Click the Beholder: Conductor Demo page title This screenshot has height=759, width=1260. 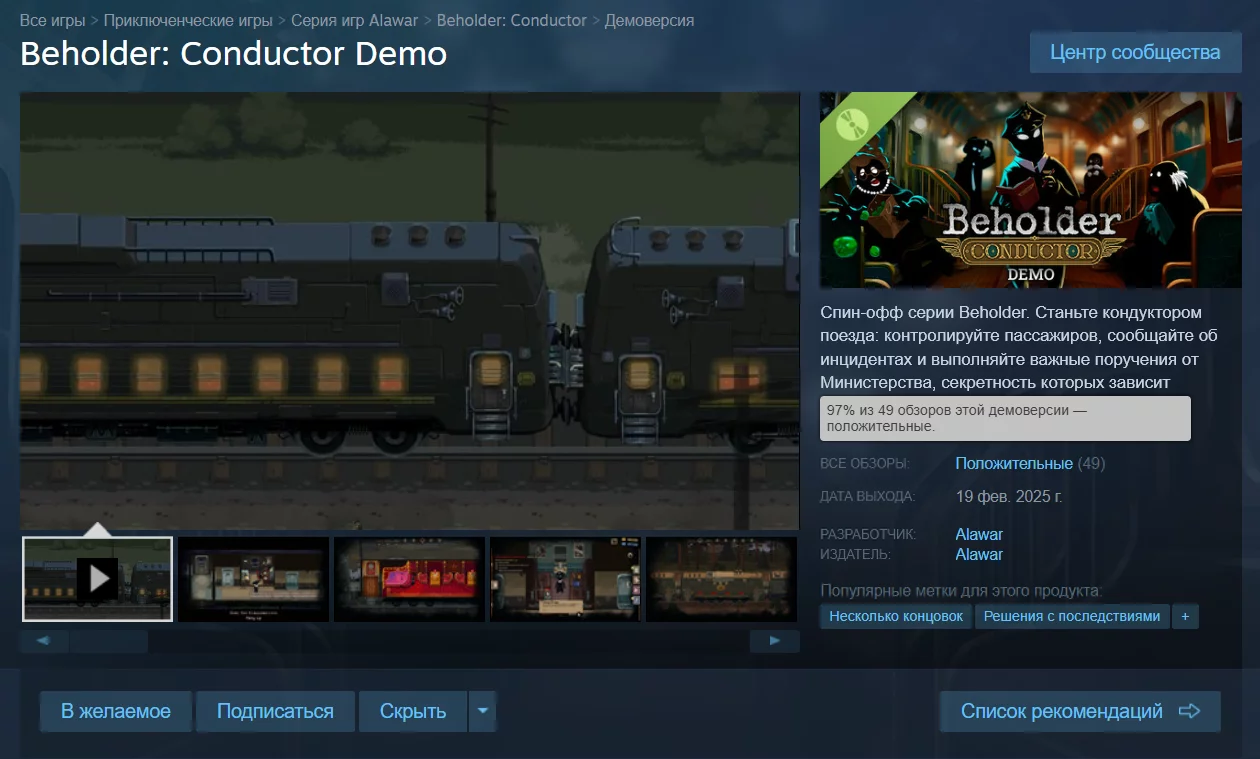pyautogui.click(x=234, y=53)
